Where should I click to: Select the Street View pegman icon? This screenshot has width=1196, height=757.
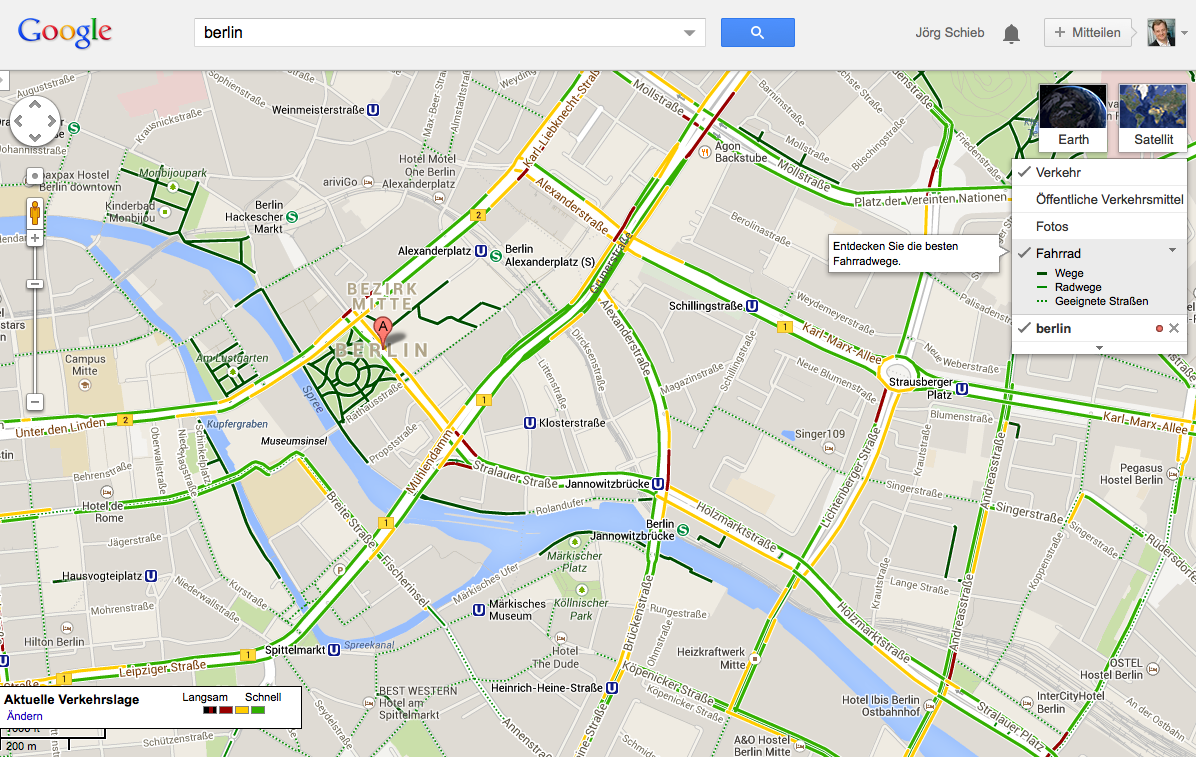34,212
